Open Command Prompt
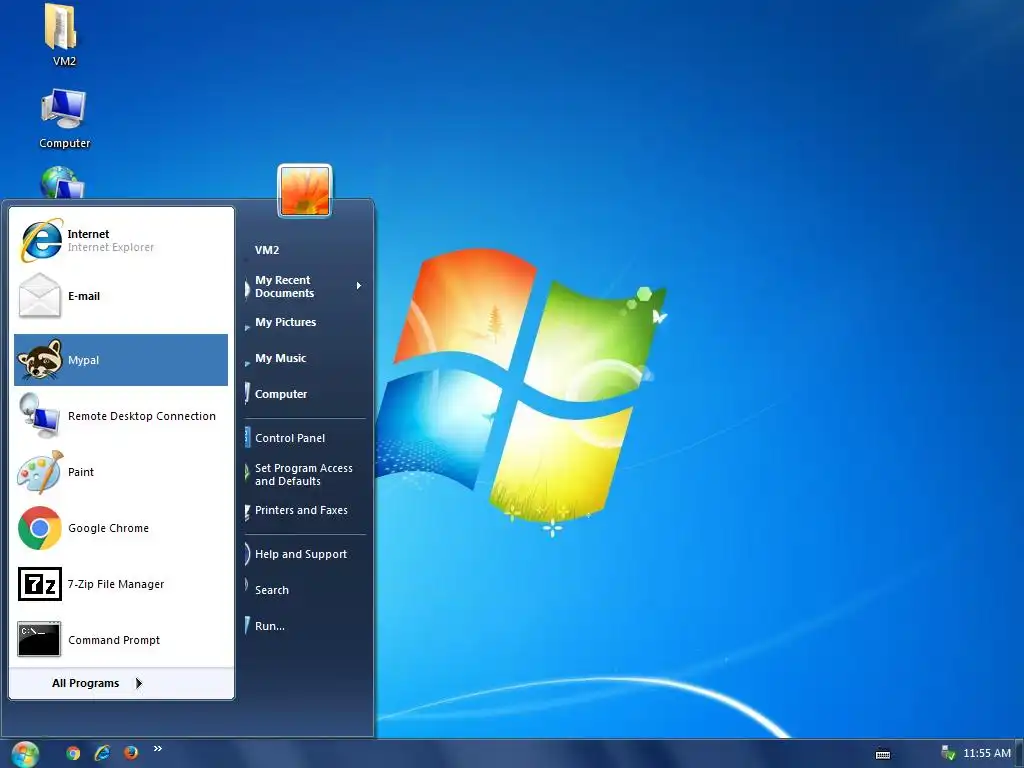The height and width of the screenshot is (768, 1024). pos(121,640)
